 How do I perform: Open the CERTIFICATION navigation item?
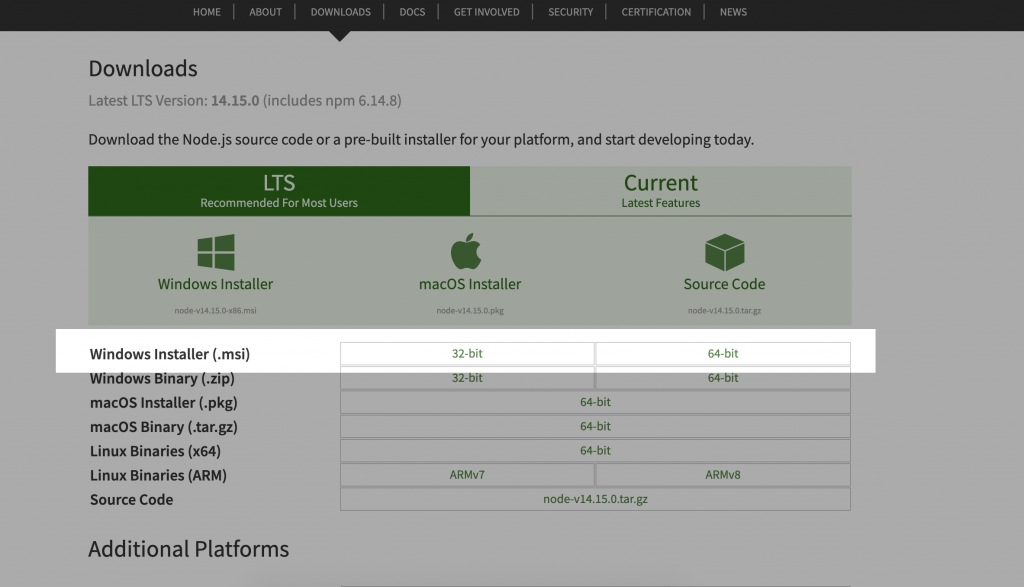[x=656, y=12]
